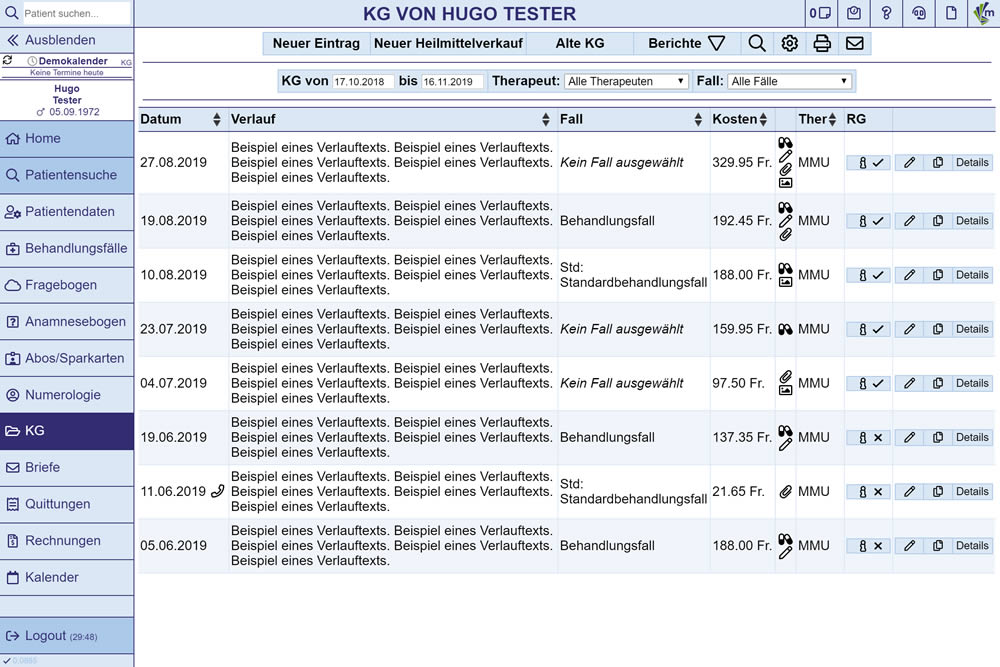Screen dimensions: 1000x667
Task: Edit the 27.08.2019 entry with pencil icon
Action: click(909, 163)
